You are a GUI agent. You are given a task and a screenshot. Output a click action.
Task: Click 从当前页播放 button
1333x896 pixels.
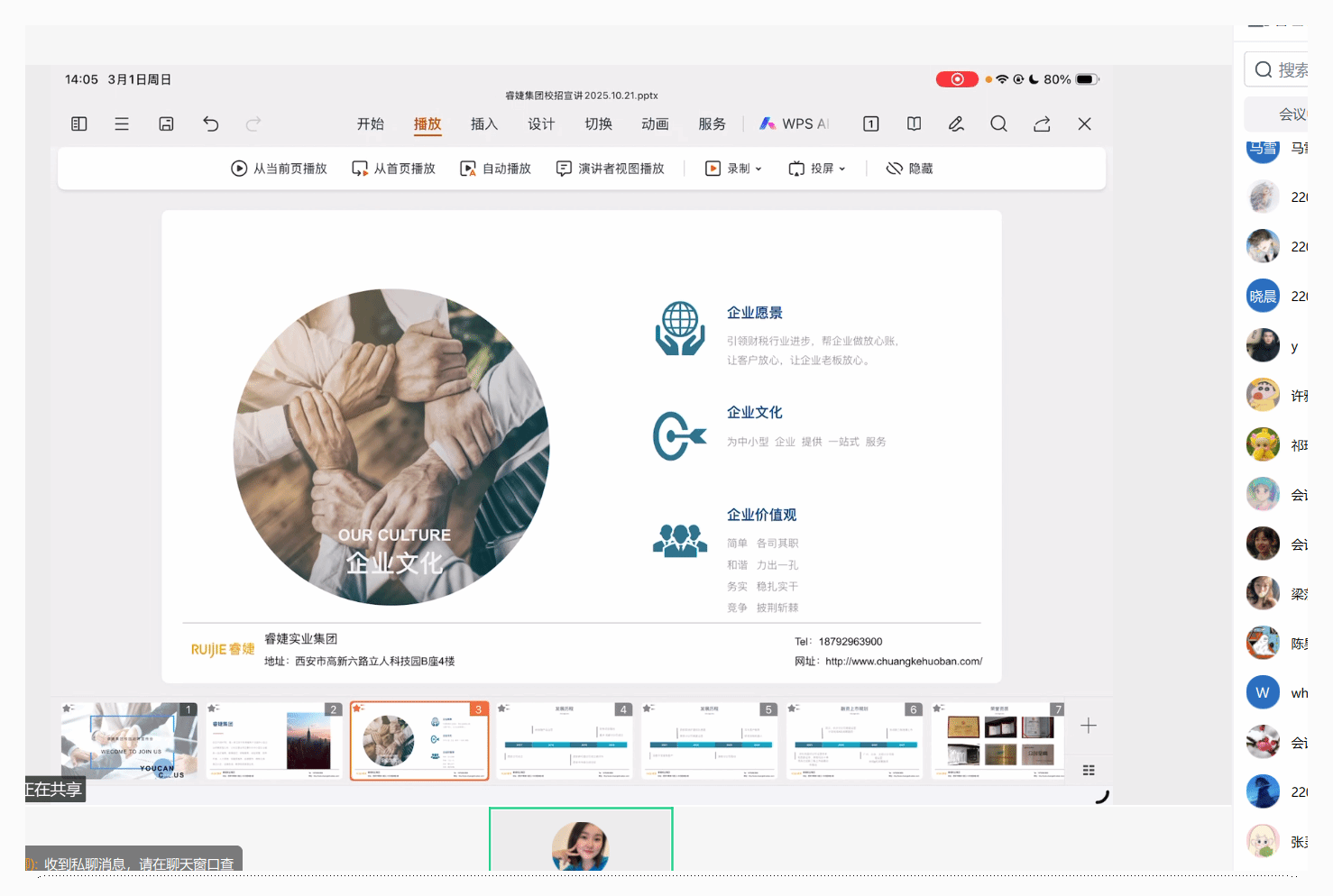(279, 169)
